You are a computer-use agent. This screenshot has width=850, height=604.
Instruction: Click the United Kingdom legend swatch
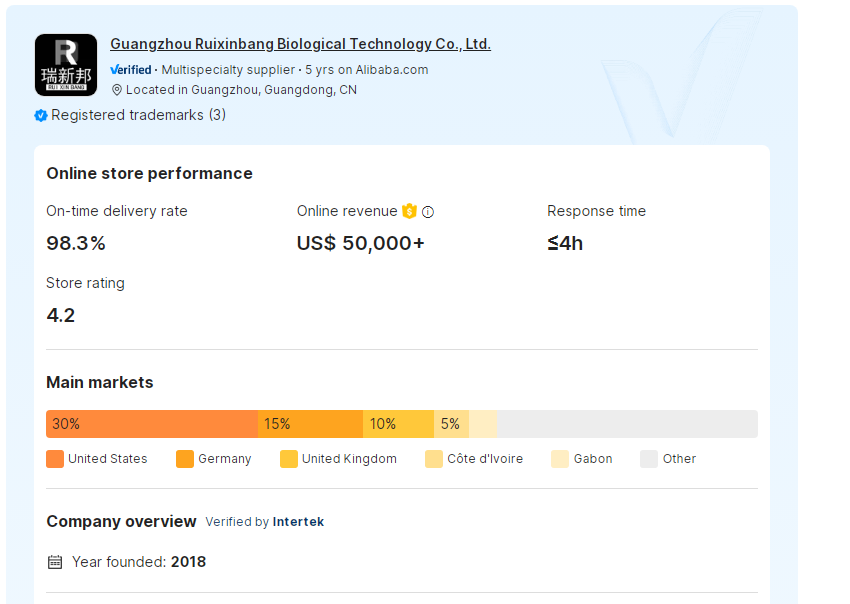(x=289, y=459)
